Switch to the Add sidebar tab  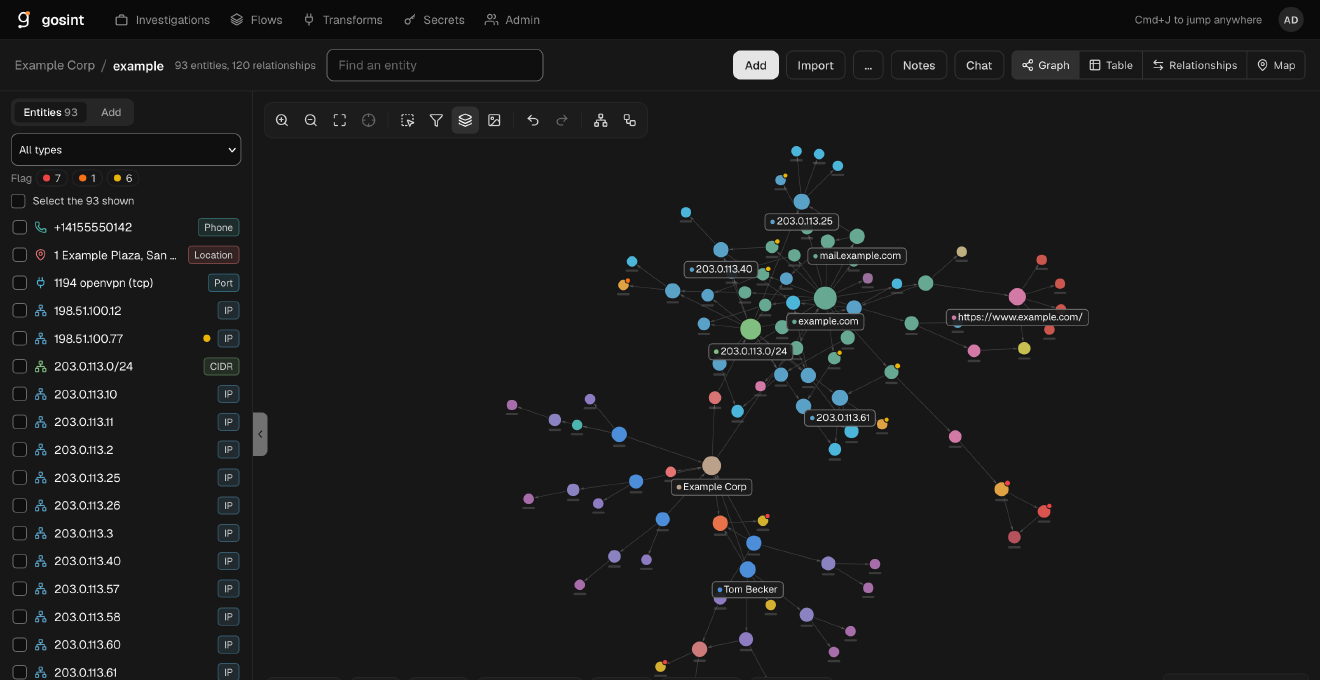pyautogui.click(x=111, y=112)
